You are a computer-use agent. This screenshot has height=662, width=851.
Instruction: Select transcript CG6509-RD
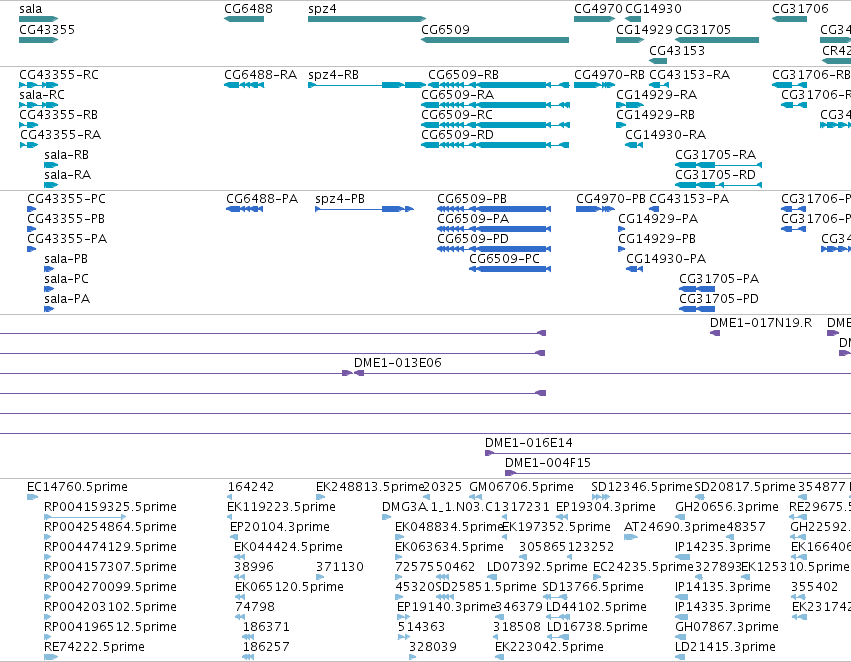coord(495,145)
